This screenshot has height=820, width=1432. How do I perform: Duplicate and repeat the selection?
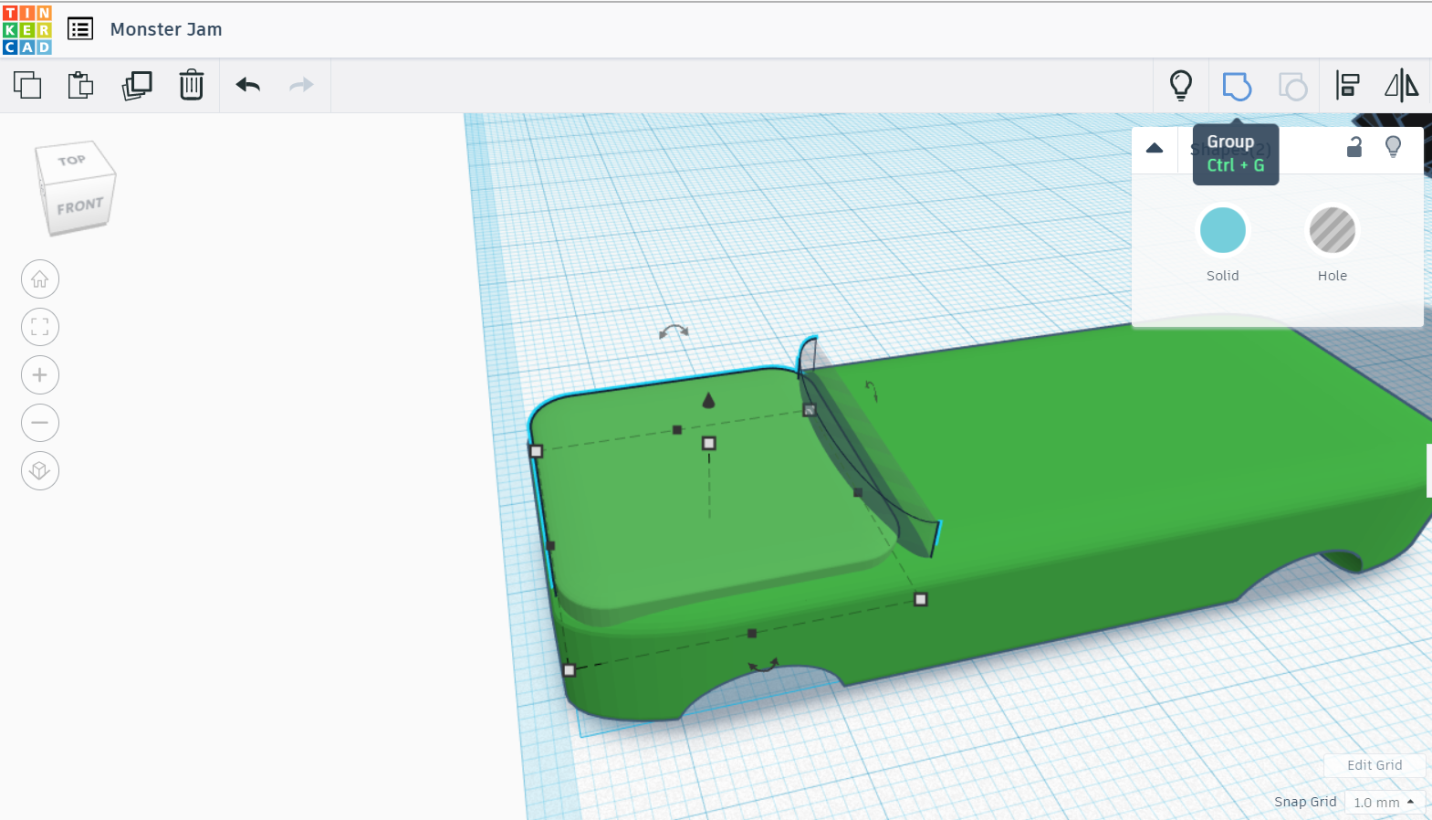pos(136,85)
